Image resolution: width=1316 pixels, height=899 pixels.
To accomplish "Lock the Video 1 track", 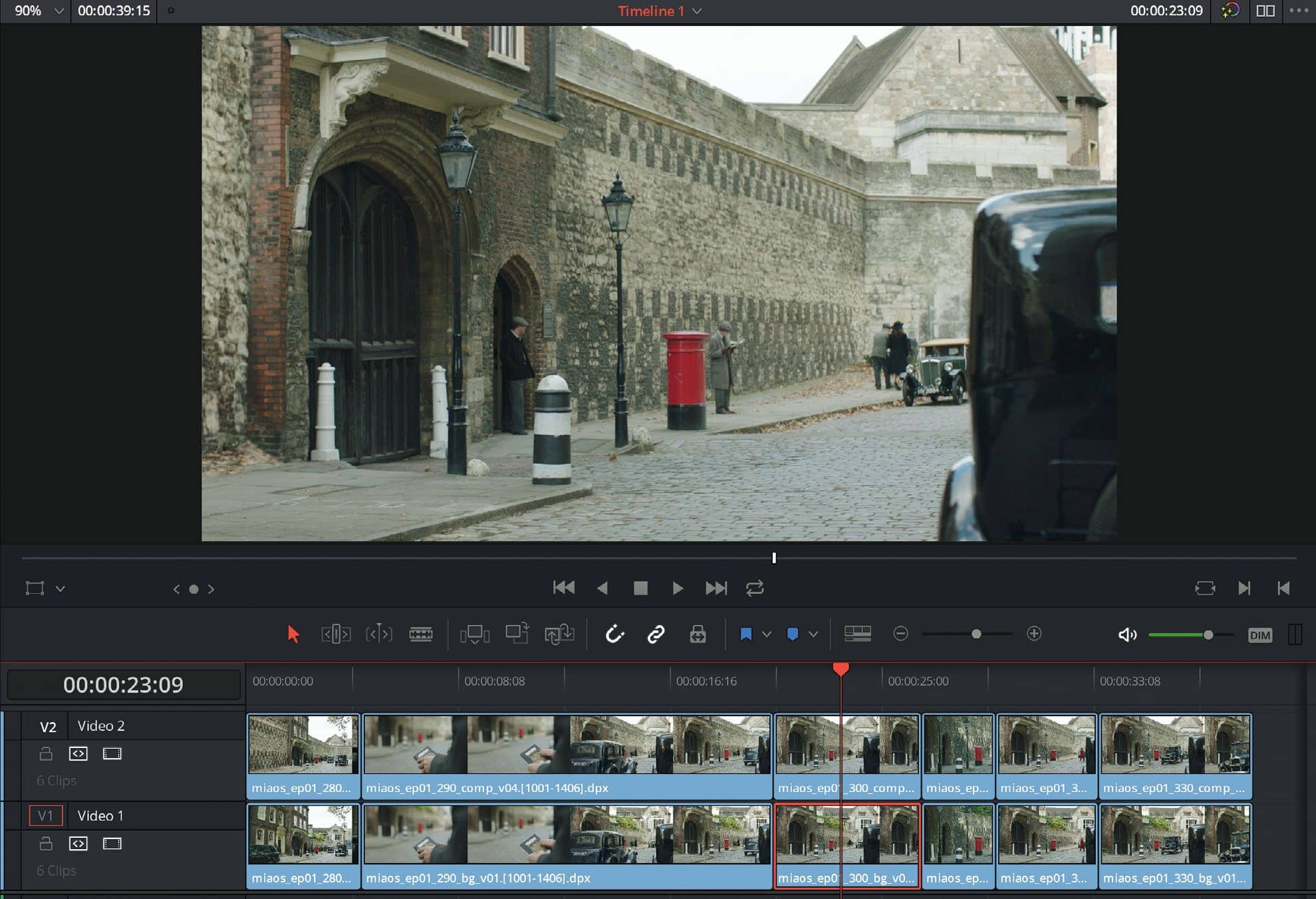I will pos(46,843).
